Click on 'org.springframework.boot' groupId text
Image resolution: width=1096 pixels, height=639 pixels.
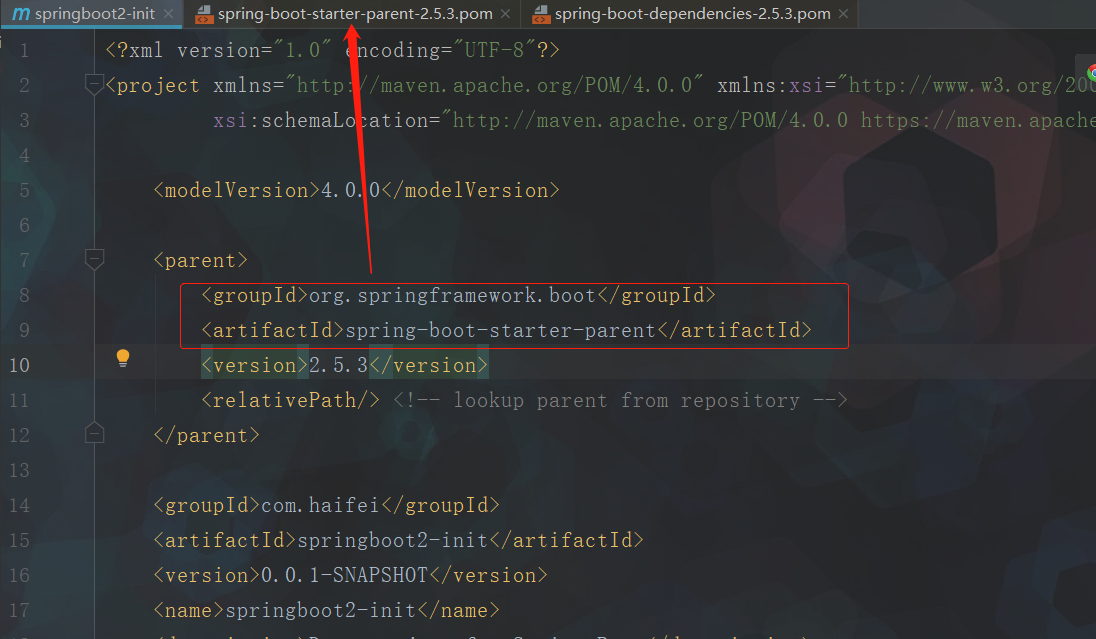pos(452,295)
